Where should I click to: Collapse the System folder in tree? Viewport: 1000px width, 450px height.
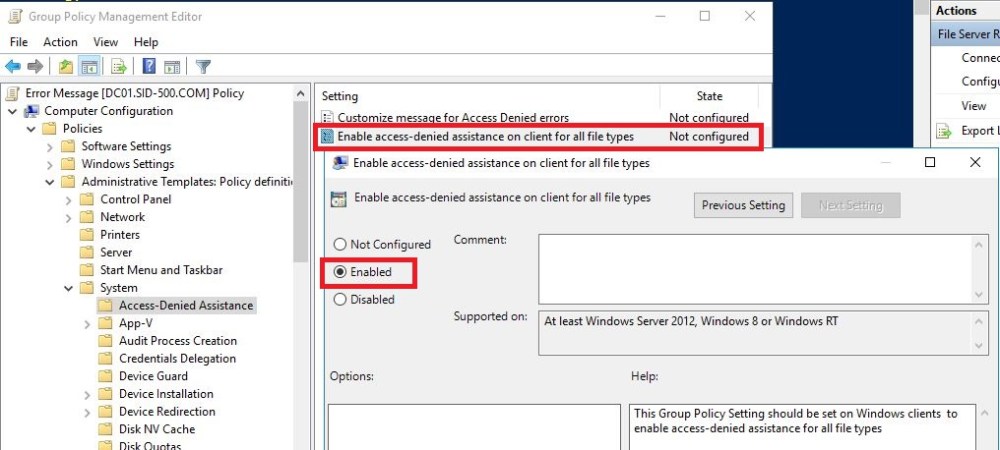pos(69,288)
